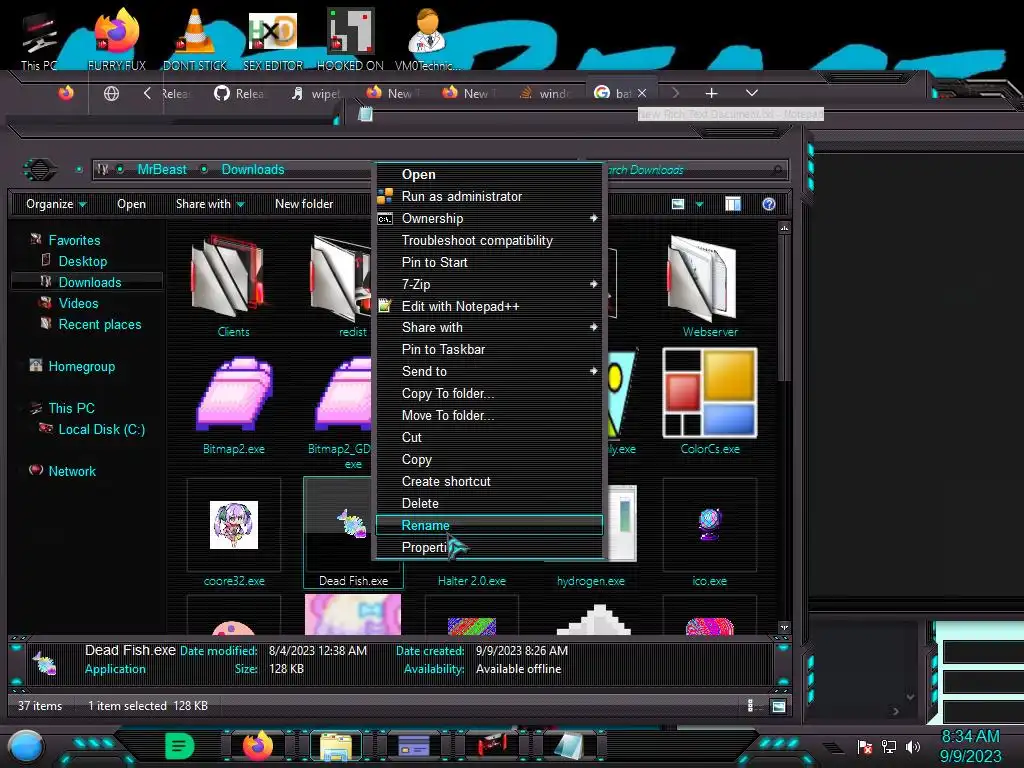Switch to the GitHub Relea browser tab

coord(240,93)
